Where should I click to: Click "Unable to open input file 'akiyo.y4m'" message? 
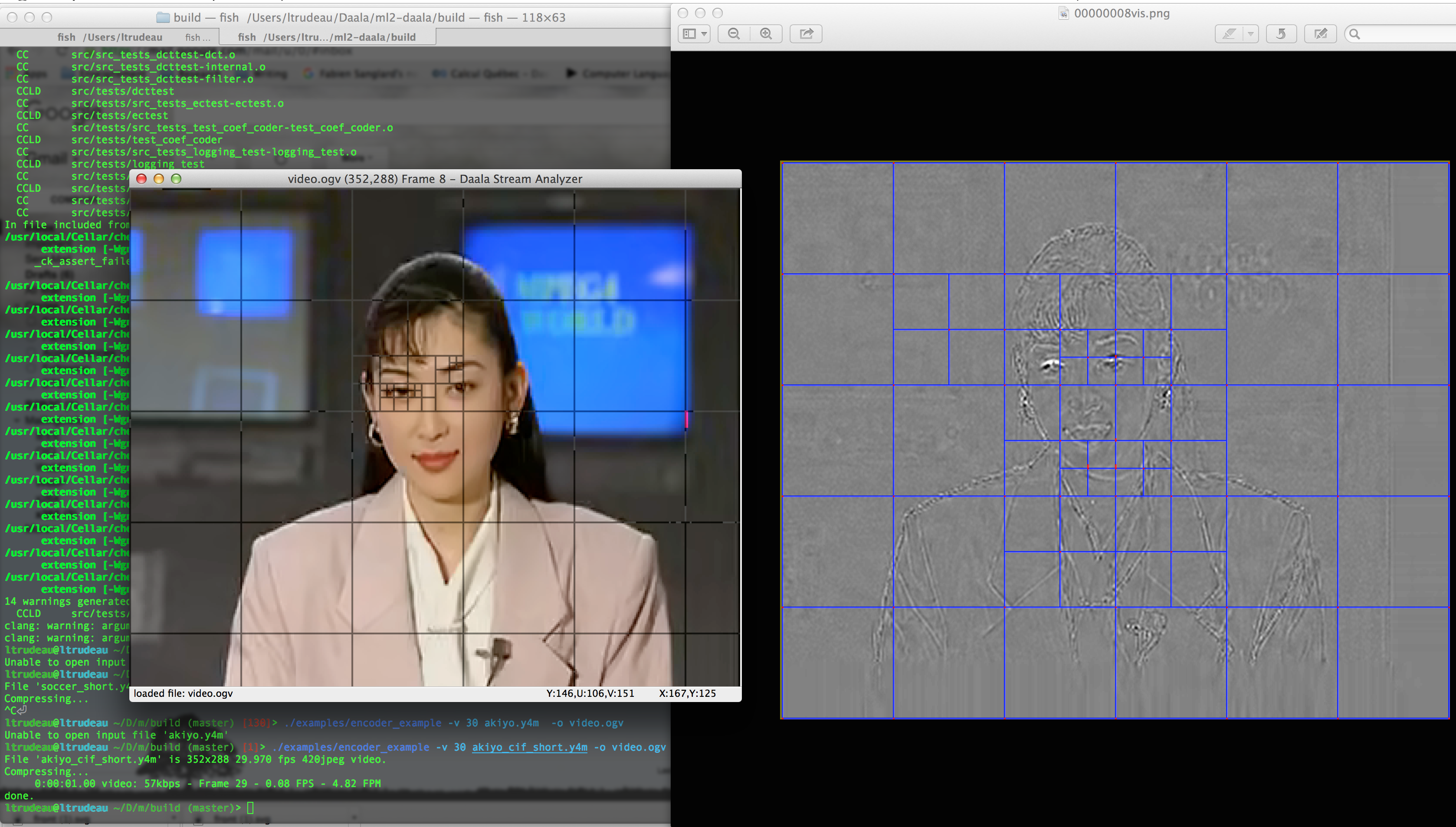pyautogui.click(x=116, y=735)
